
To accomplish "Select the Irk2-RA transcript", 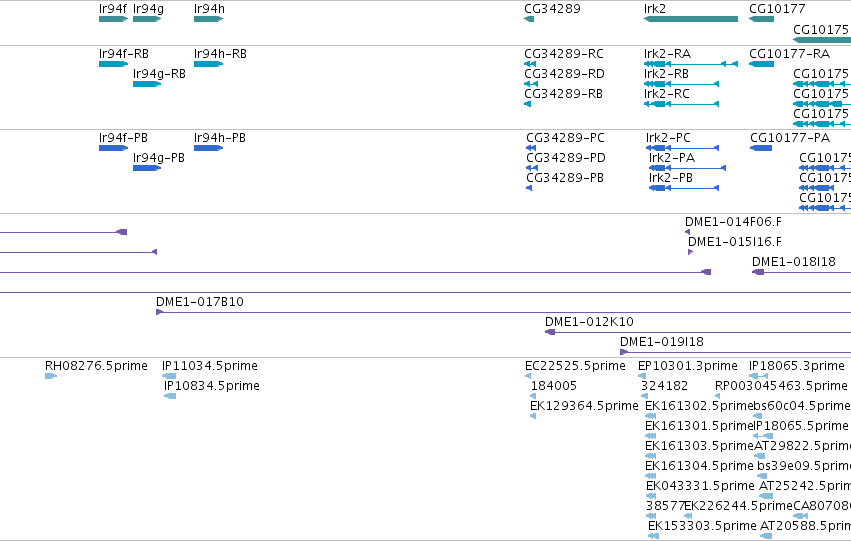I will click(691, 64).
